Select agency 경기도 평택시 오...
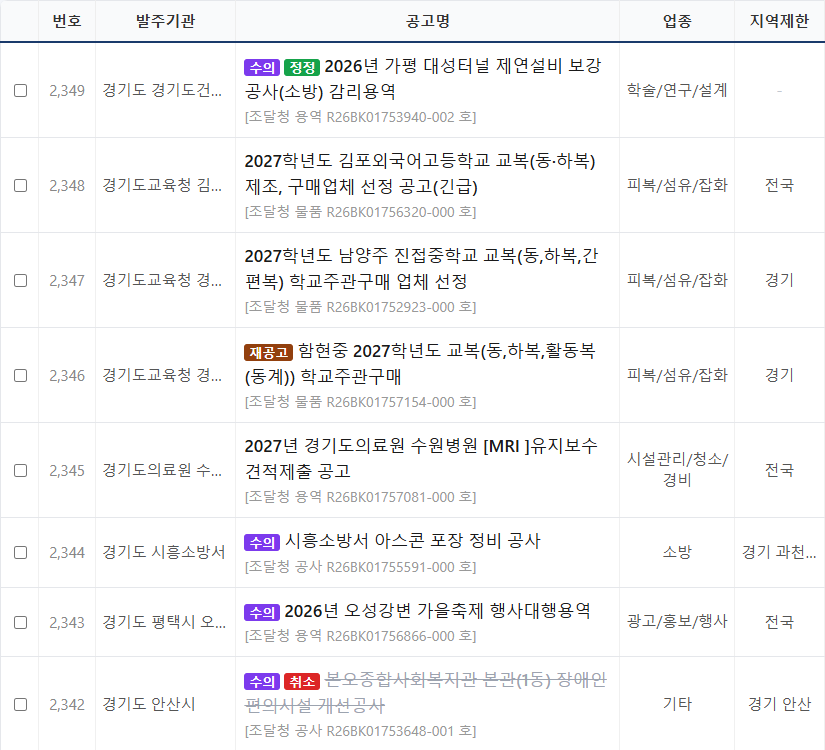Screen dimensions: 825x750 pos(164,623)
